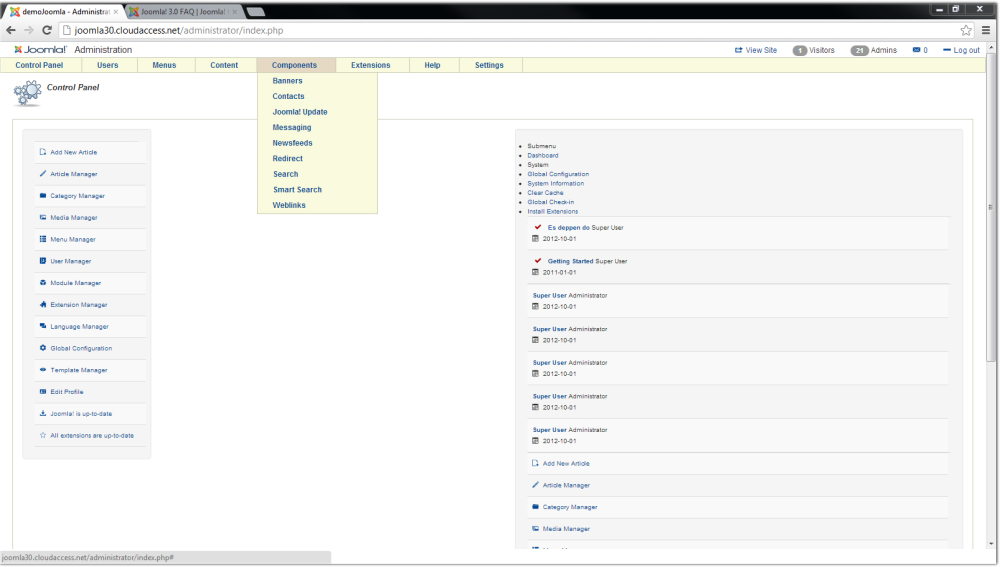Viewport: 1000px width, 567px height.
Task: Click the Module Manager cube icon in left panel
Action: (x=43, y=283)
